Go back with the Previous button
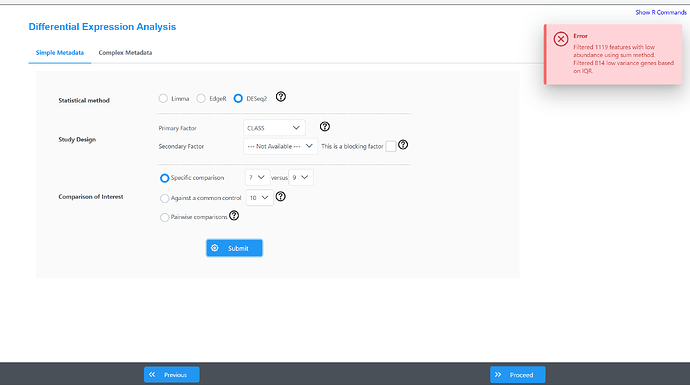690x385 pixels. (x=172, y=375)
